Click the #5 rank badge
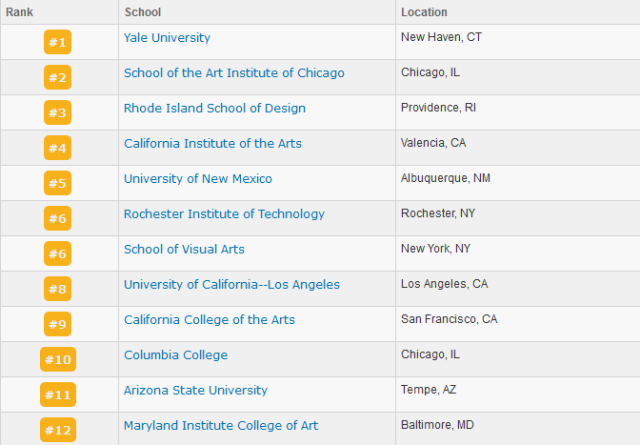 [x=58, y=183]
